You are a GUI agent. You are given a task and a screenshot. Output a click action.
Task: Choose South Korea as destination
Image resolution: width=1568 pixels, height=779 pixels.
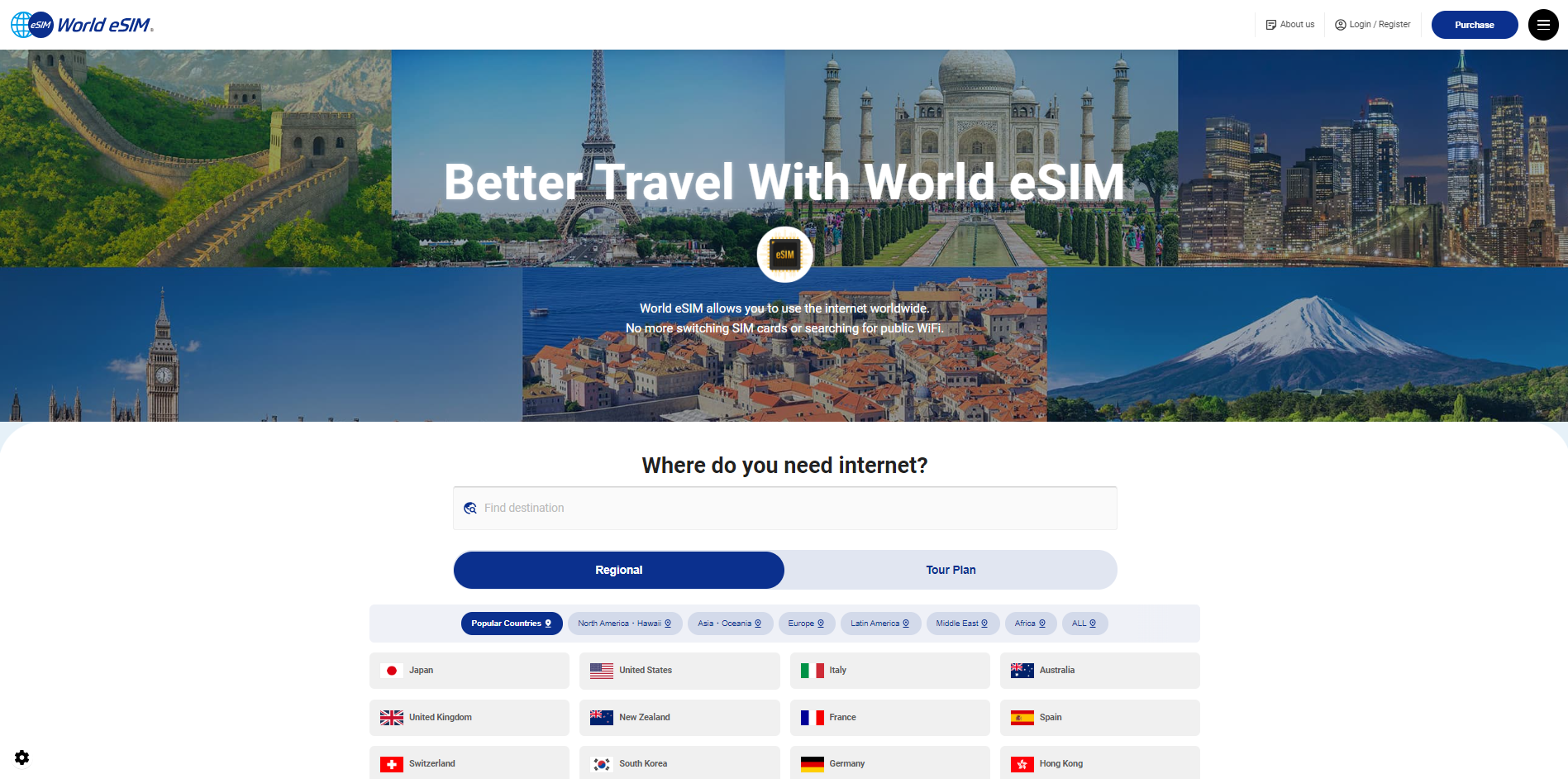tap(679, 763)
